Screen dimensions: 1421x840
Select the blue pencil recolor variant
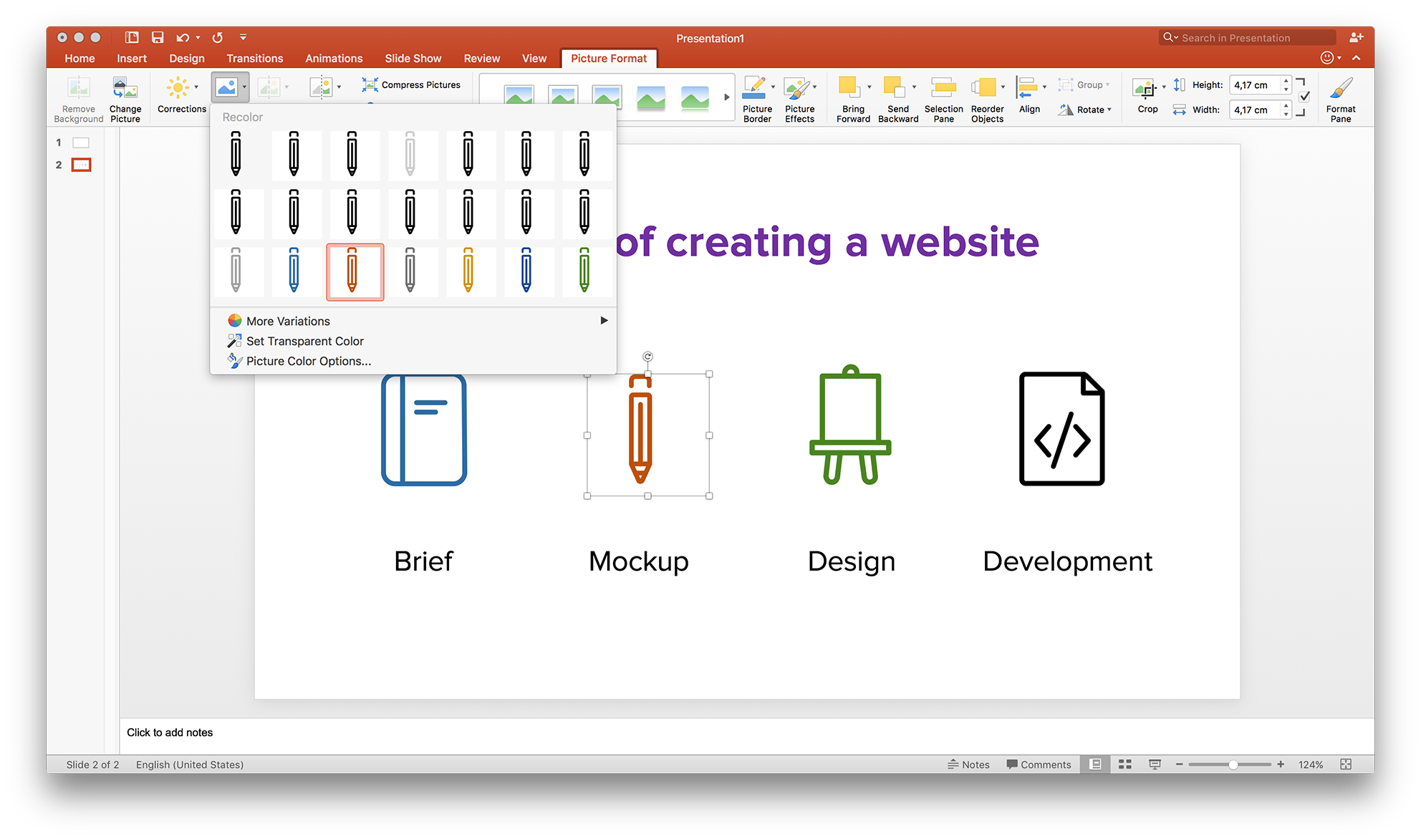297,272
